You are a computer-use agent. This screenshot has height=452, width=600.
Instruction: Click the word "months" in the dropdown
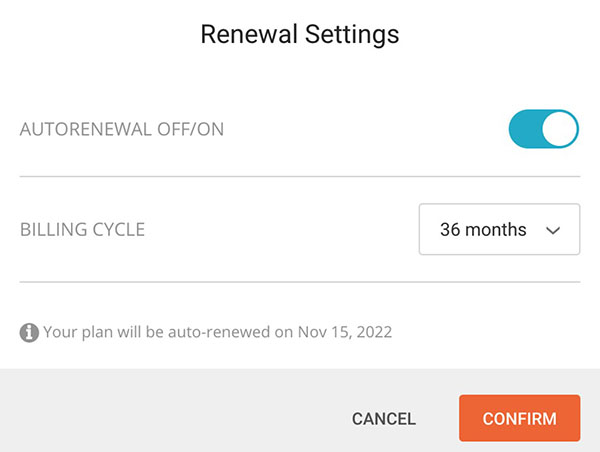(495, 230)
